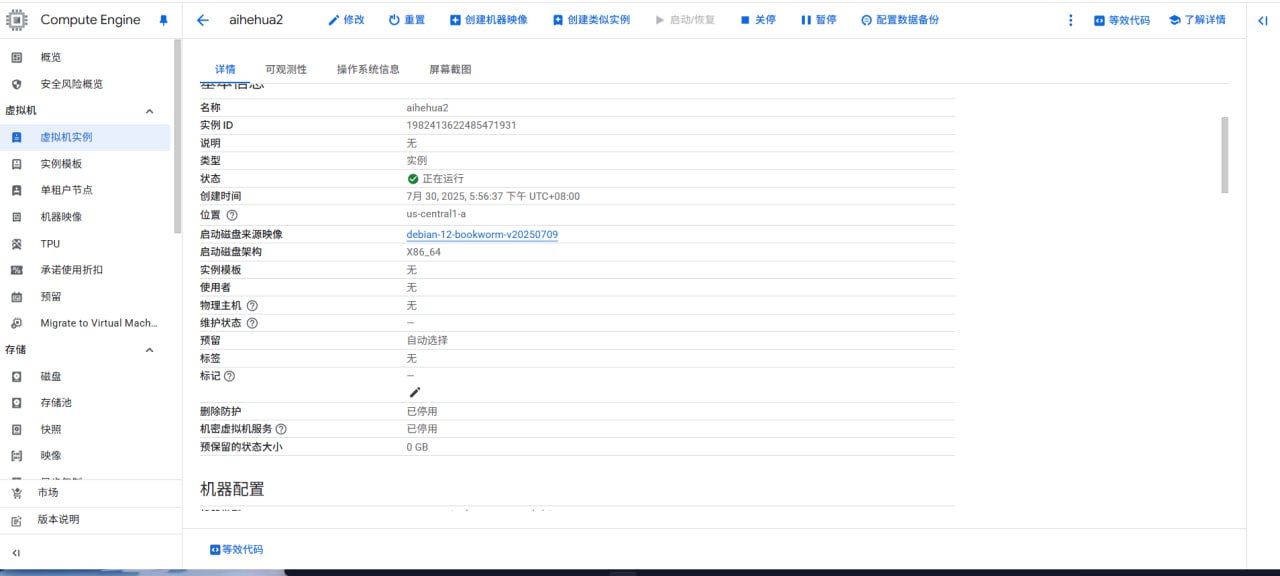Click the help icon next to 机密虚拟机服务
Image resolution: width=1280 pixels, height=576 pixels.
(x=281, y=429)
